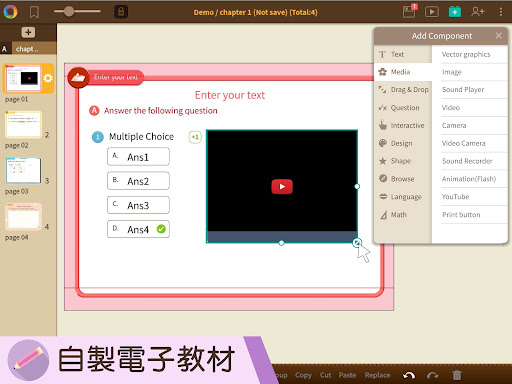Select page 02 thumbnail
The image size is (512, 384).
23,125
